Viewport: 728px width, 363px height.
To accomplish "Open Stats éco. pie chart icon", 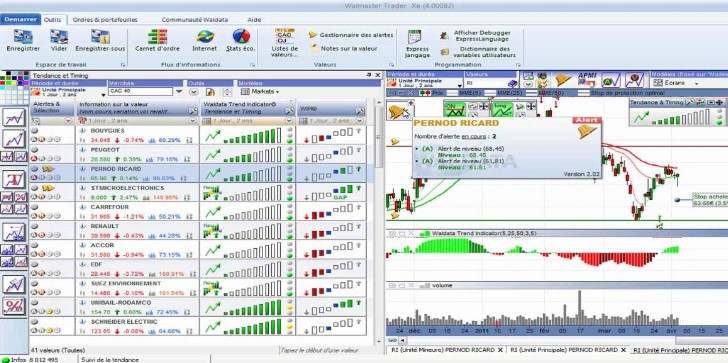I will (241, 40).
